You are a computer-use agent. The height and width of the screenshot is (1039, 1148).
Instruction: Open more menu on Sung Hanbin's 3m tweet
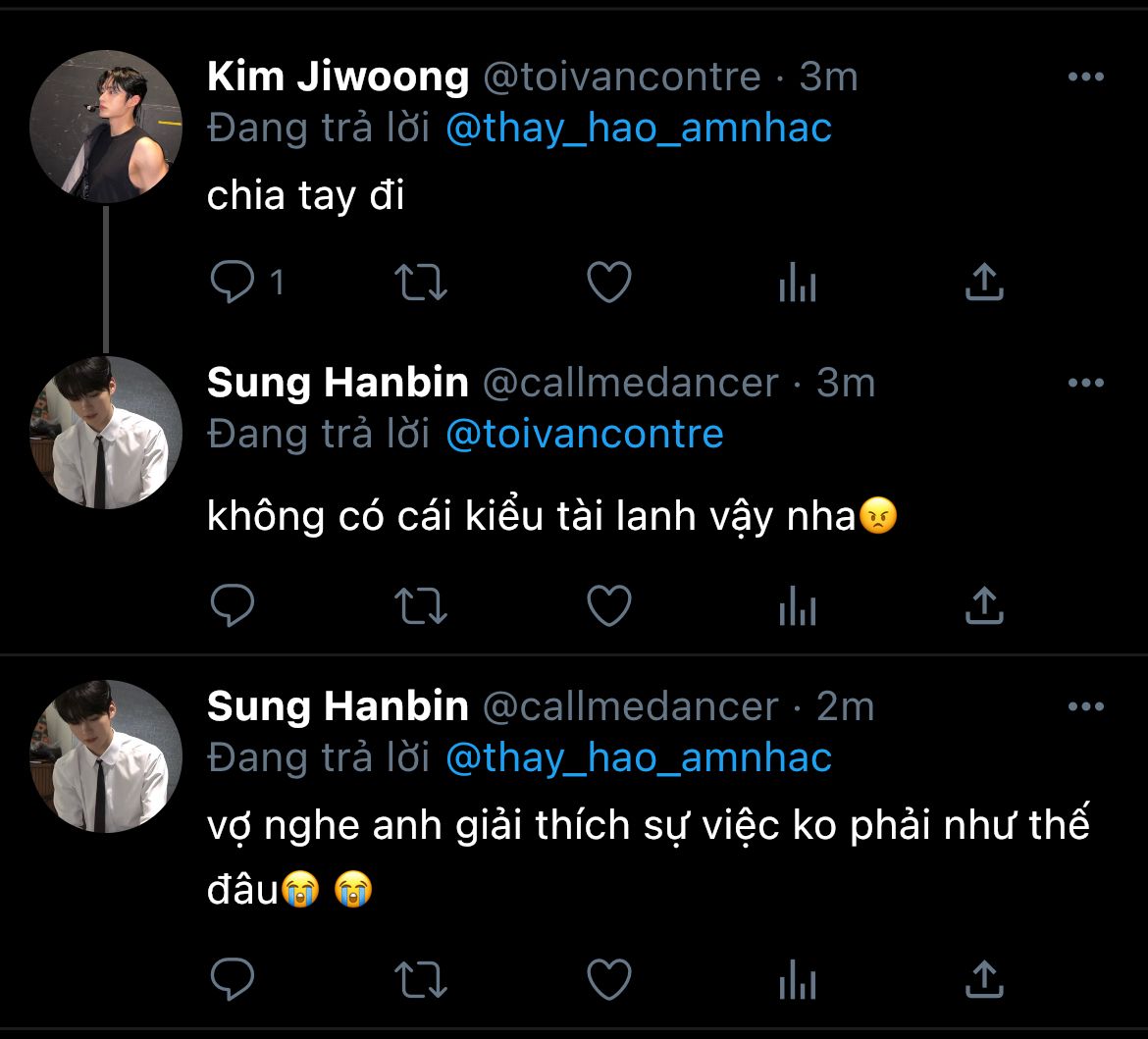tap(1085, 383)
